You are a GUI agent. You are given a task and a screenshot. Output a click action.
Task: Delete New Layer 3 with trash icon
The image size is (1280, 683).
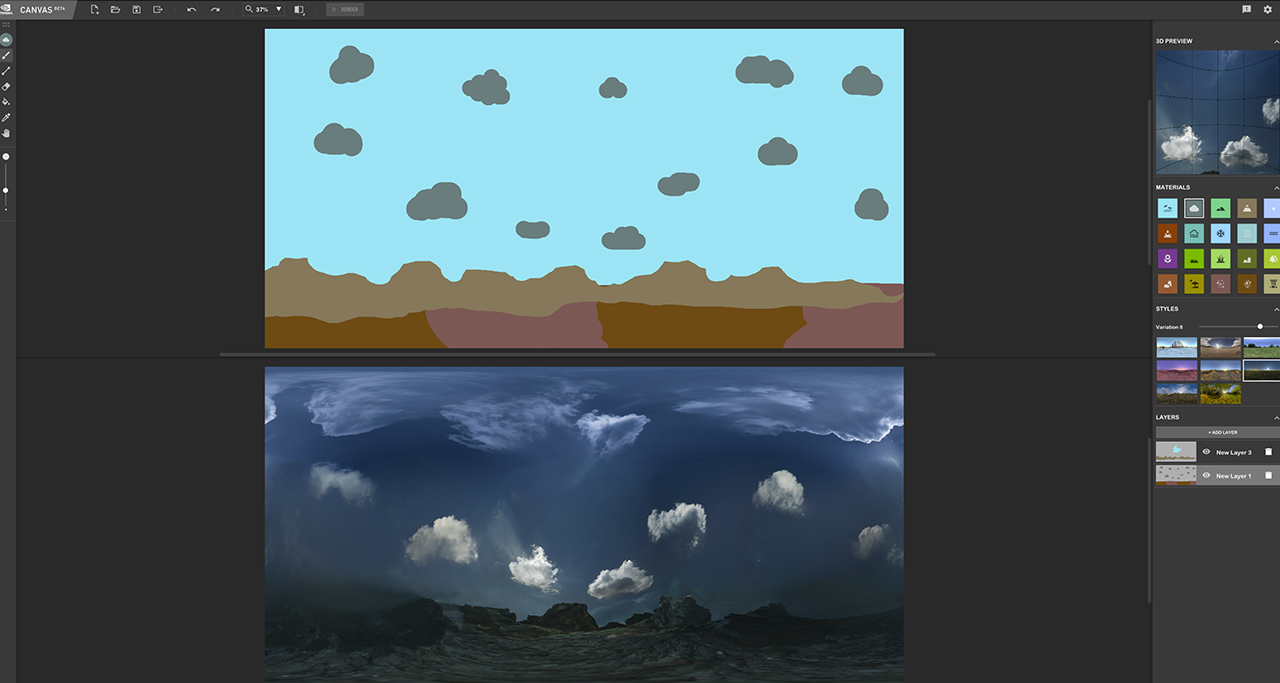click(x=1268, y=452)
